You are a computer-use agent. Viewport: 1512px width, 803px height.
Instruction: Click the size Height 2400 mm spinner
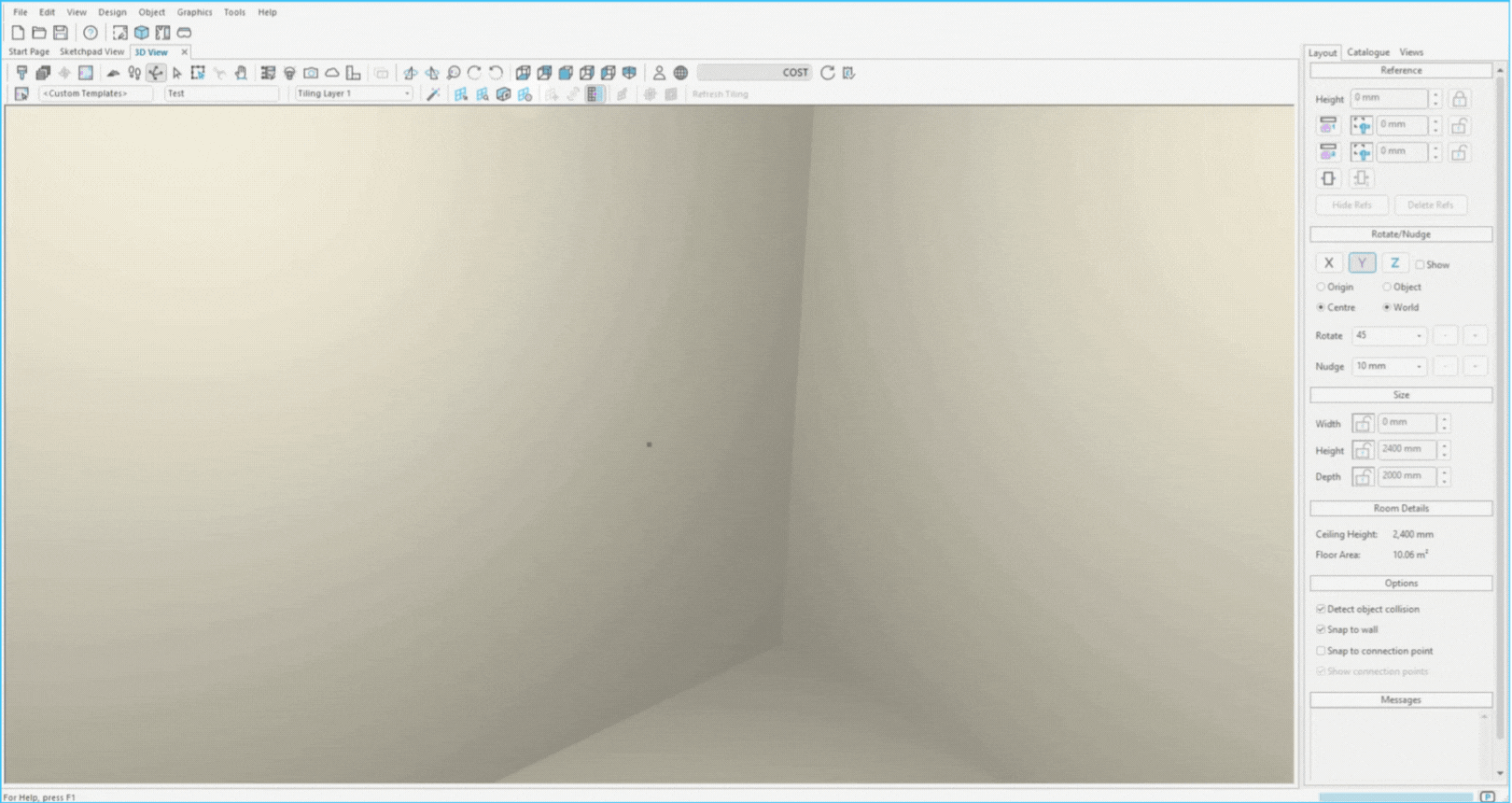[1444, 451]
